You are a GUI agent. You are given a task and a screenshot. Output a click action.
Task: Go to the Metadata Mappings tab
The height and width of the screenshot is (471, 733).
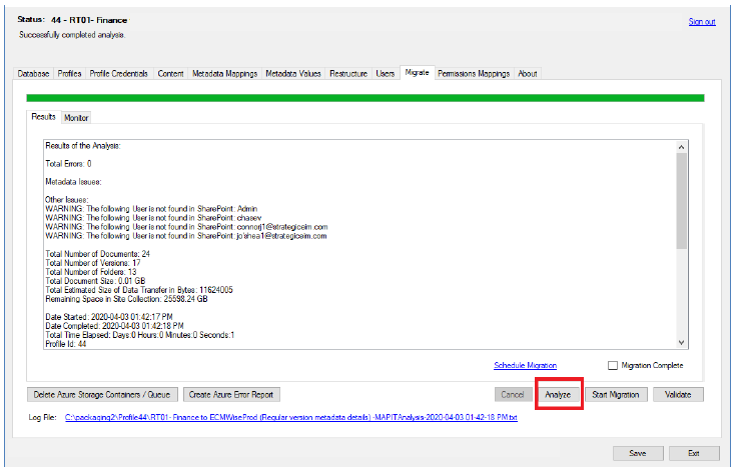[225, 74]
